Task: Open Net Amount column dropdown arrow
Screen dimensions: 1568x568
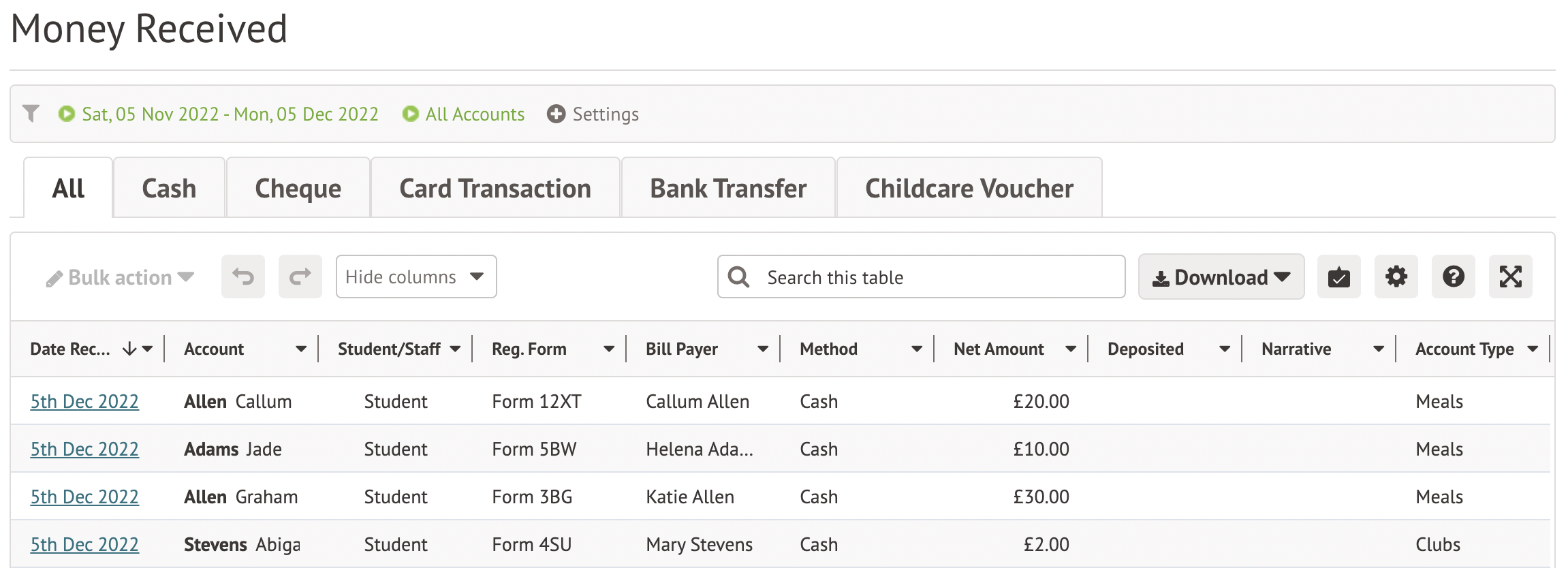Action: tap(1071, 349)
